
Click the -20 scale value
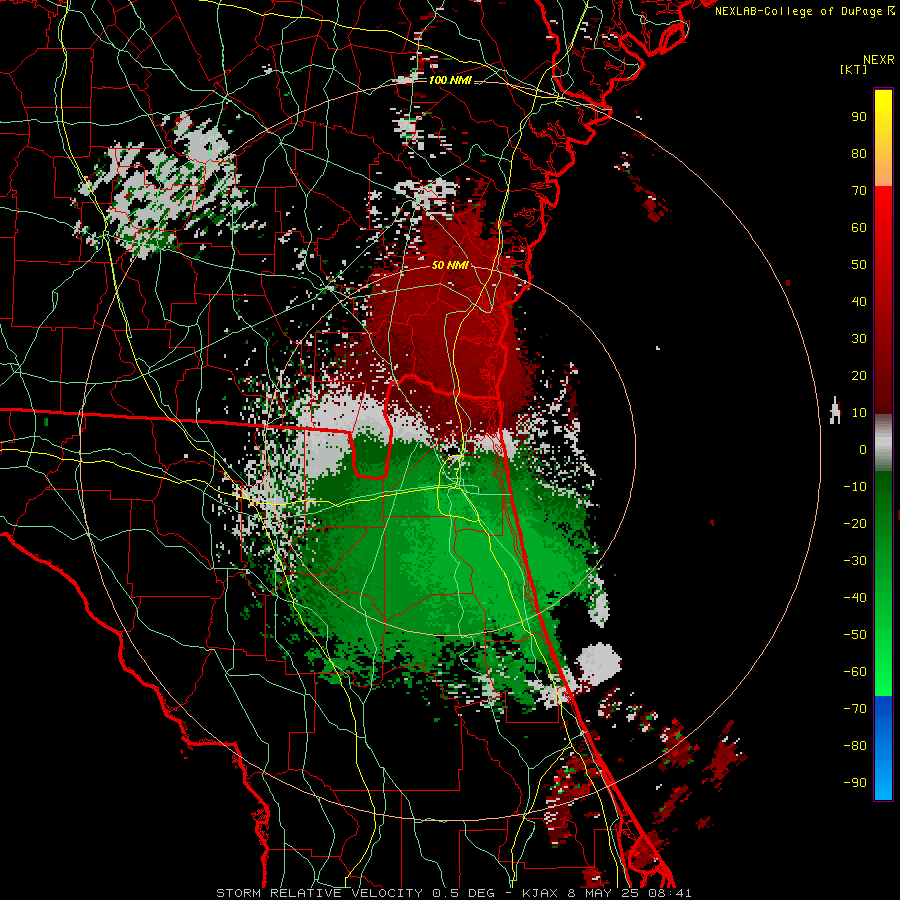[855, 523]
